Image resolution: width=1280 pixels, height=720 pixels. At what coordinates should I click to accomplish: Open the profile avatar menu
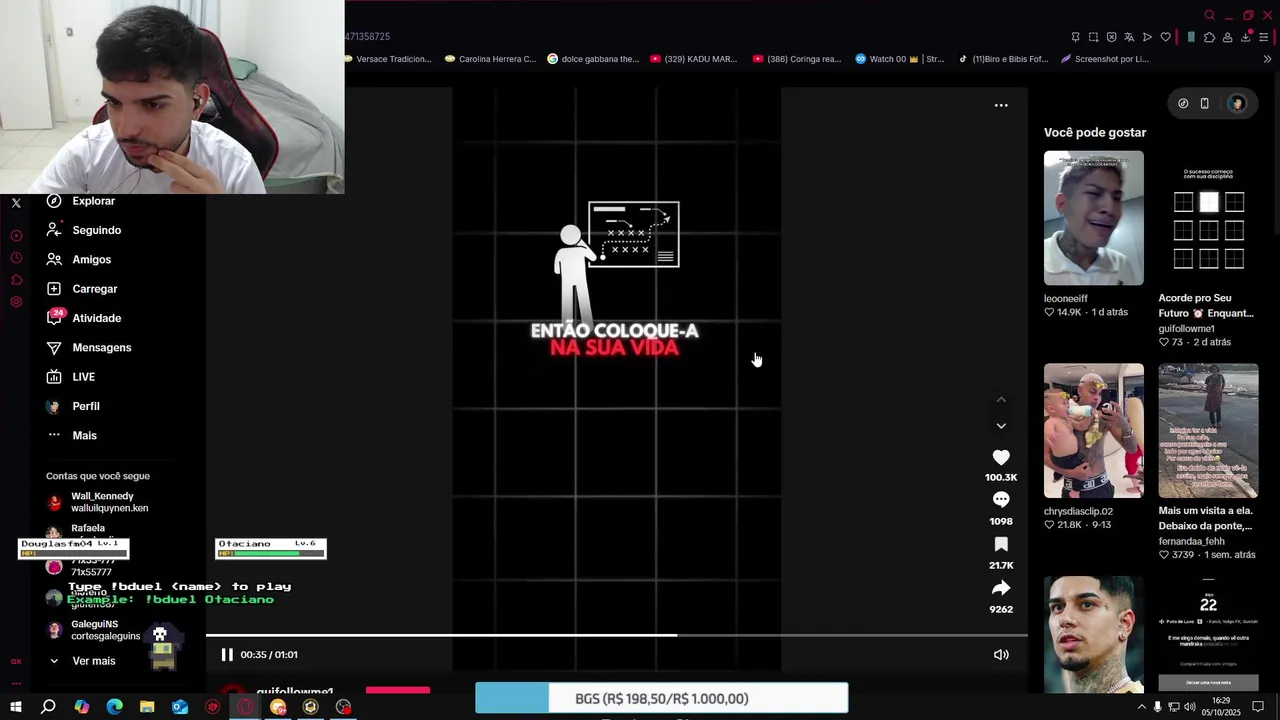(1237, 104)
